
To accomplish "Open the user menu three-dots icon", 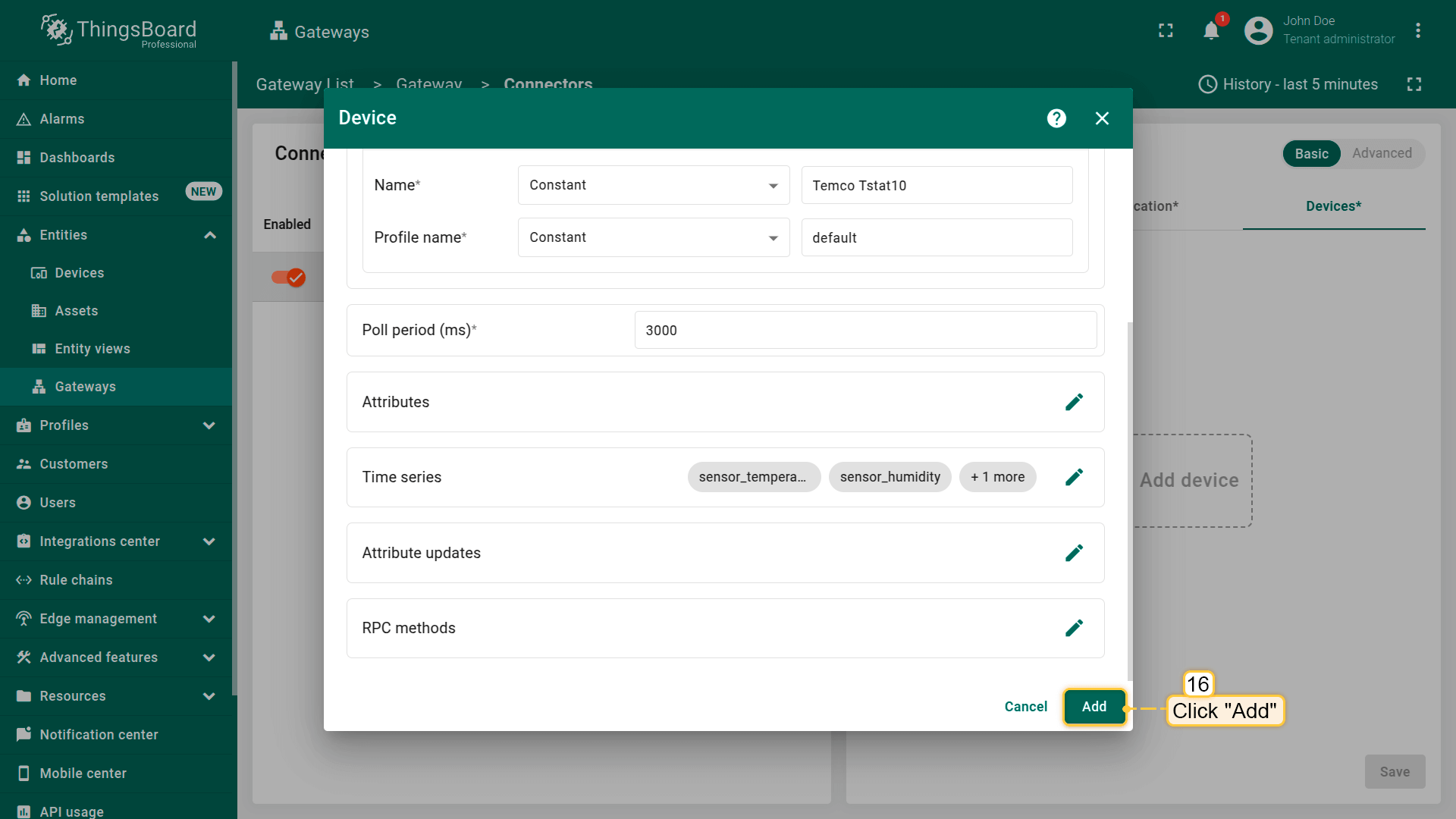I will click(x=1417, y=30).
